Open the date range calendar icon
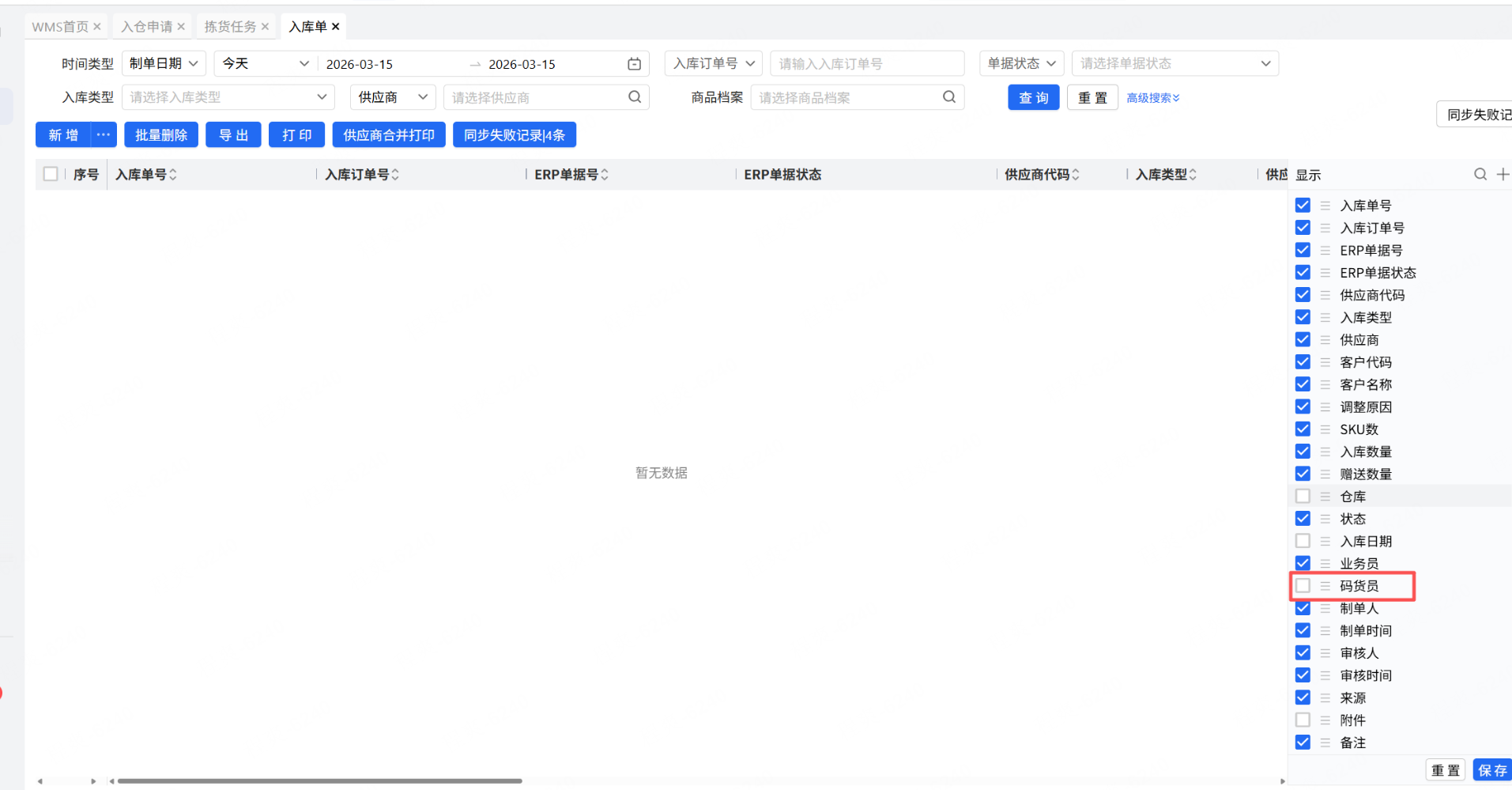The image size is (1512, 790). pos(634,64)
